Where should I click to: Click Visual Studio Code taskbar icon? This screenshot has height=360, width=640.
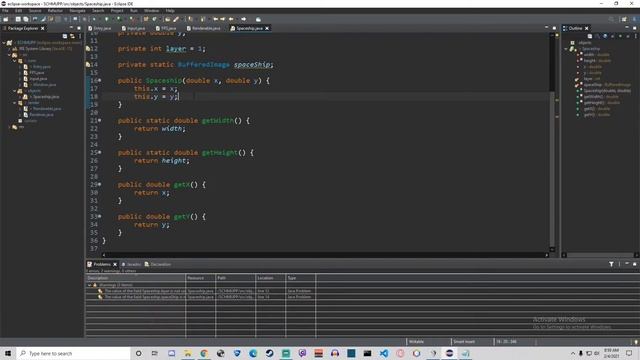[384, 353]
